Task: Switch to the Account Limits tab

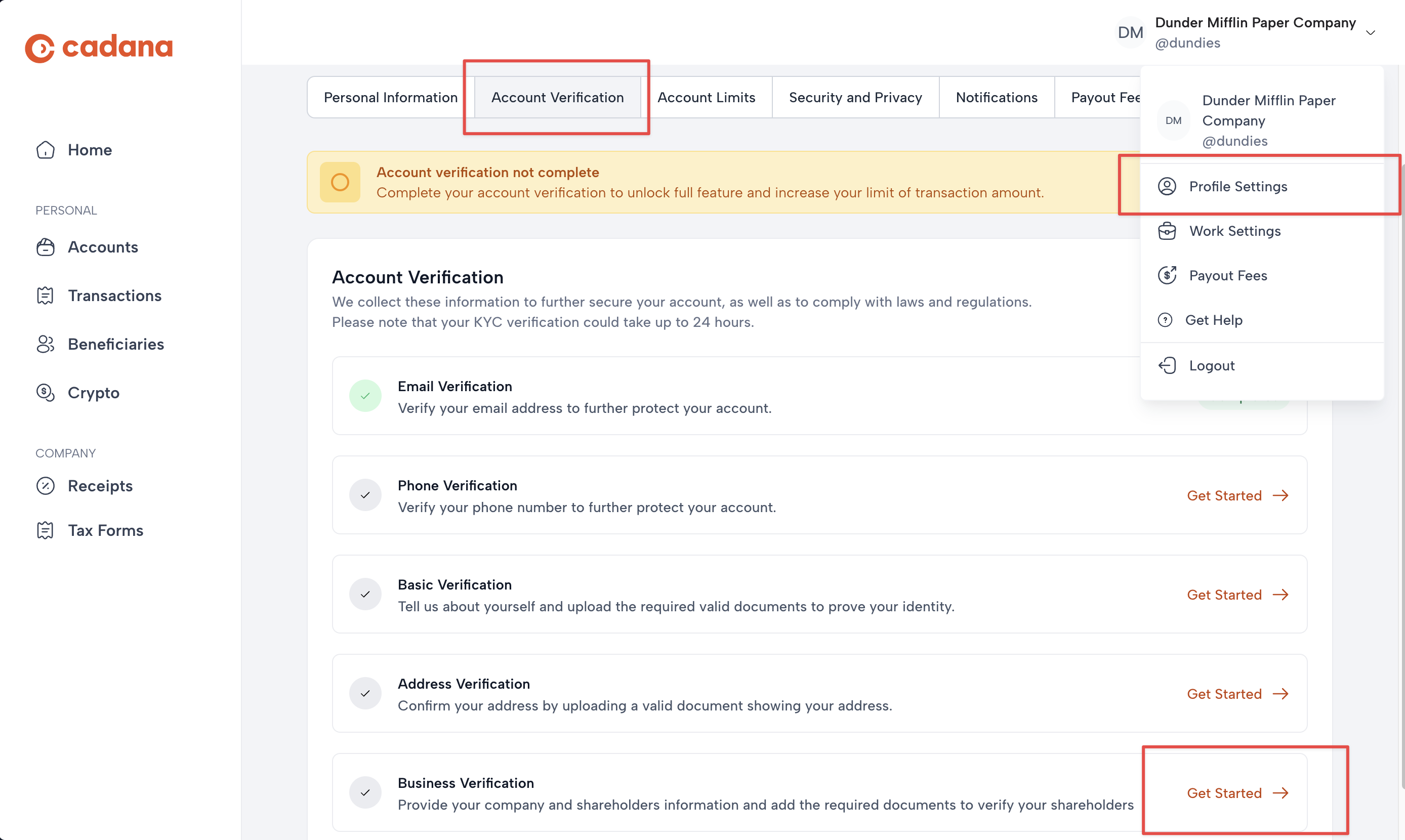Action: (x=706, y=97)
